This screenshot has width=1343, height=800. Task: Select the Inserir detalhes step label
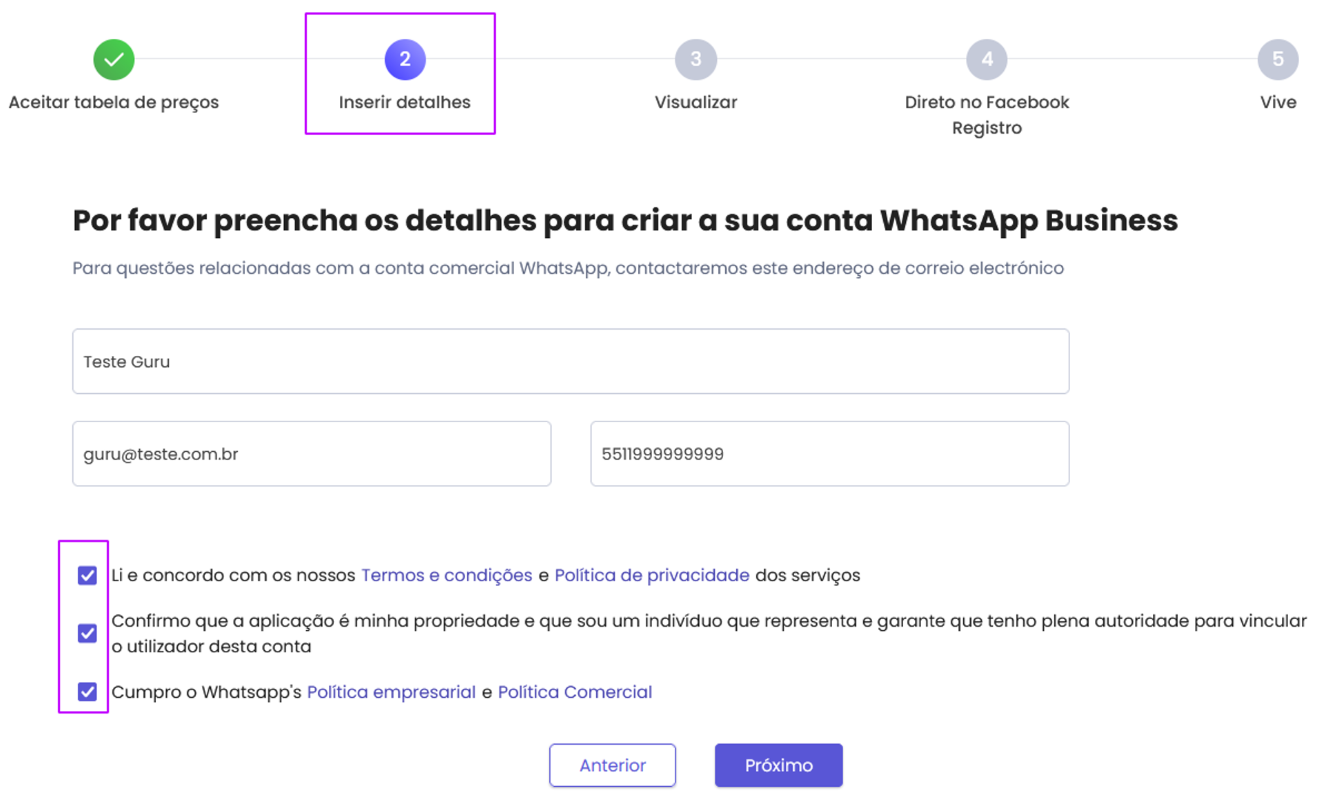405,102
